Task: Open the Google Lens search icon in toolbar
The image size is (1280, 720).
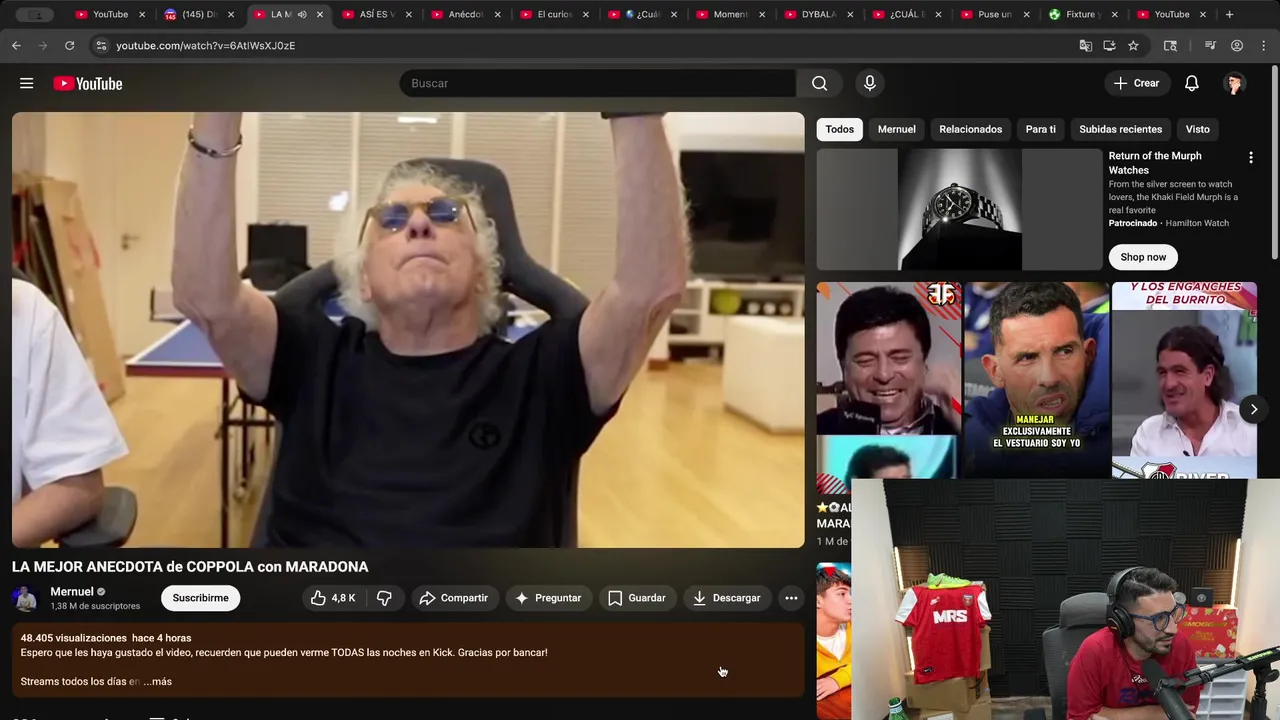Action: [1170, 45]
